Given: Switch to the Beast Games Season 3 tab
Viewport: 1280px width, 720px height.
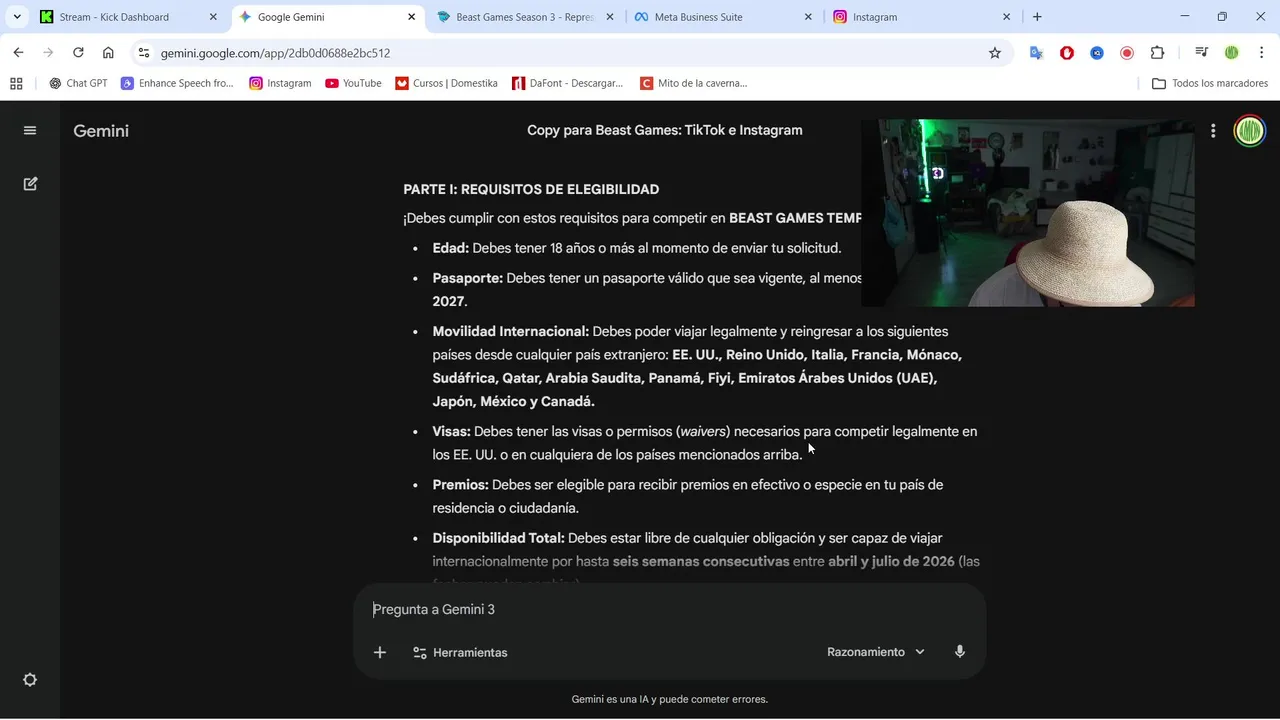Looking at the screenshot, I should tap(524, 17).
